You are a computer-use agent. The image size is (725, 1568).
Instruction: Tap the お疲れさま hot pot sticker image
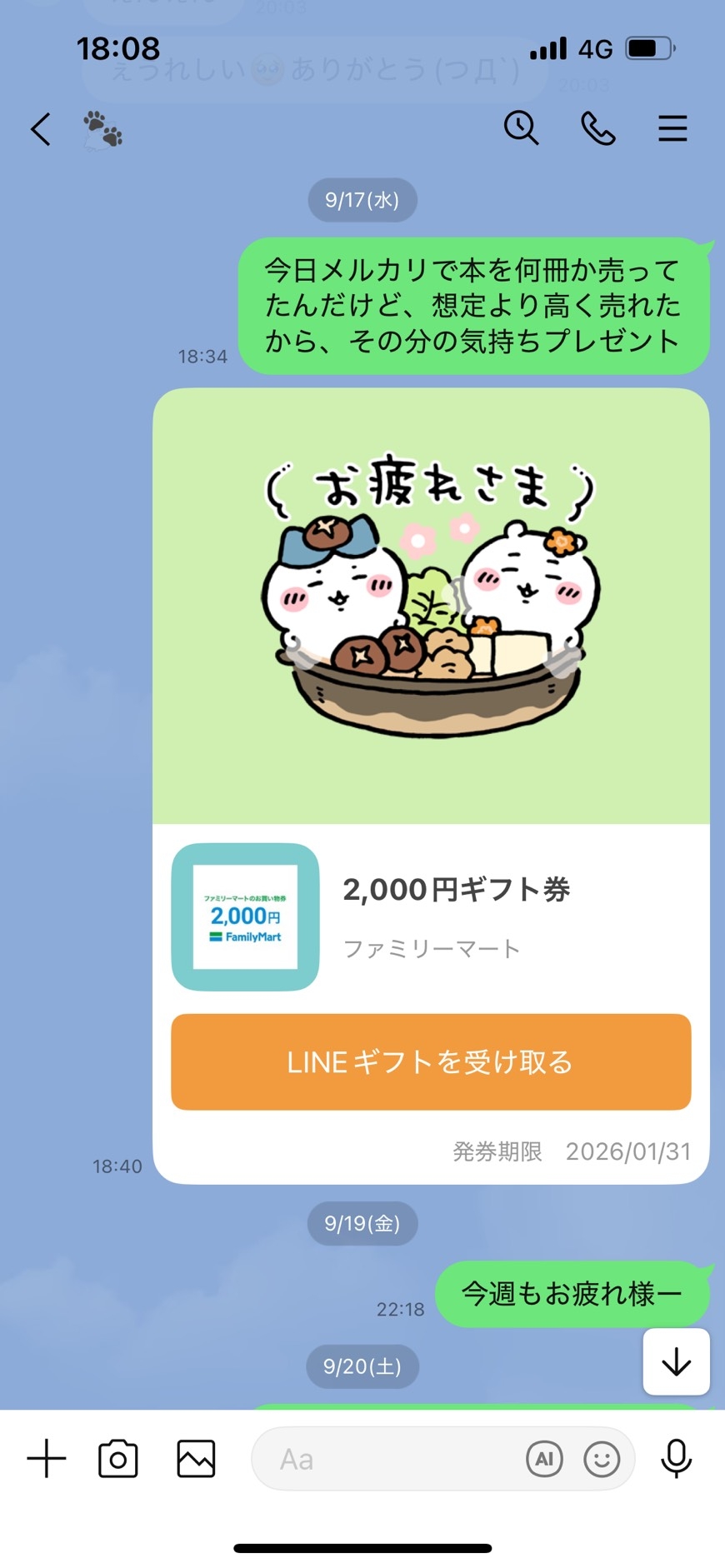coord(431,606)
